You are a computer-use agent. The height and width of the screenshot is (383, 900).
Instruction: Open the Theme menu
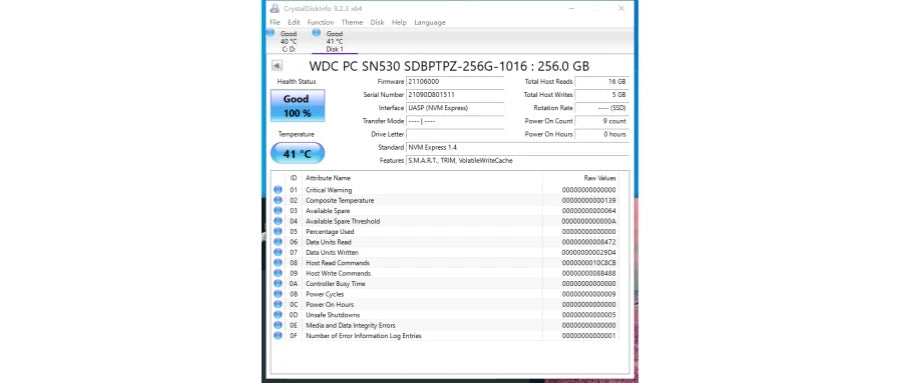(352, 22)
